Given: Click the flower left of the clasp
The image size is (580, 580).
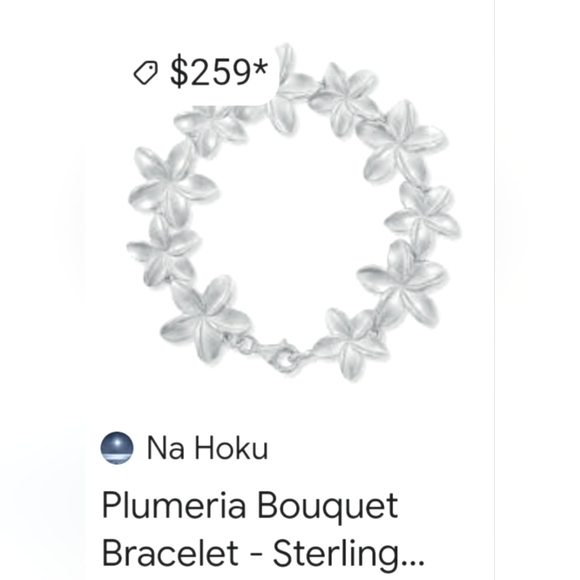Looking at the screenshot, I should coord(206,318).
